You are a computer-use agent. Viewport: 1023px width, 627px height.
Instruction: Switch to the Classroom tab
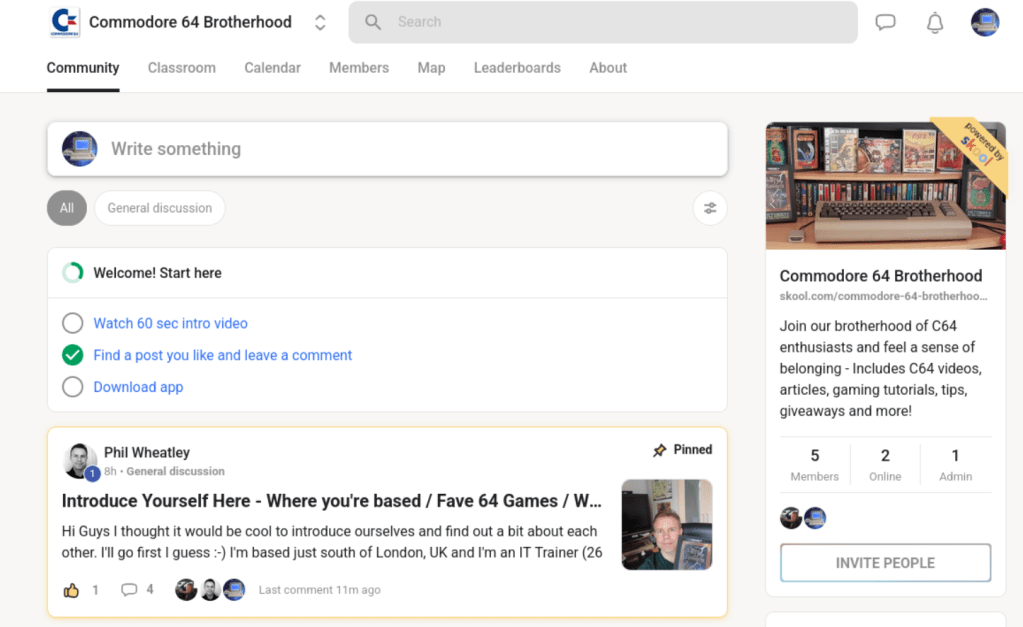(x=181, y=68)
